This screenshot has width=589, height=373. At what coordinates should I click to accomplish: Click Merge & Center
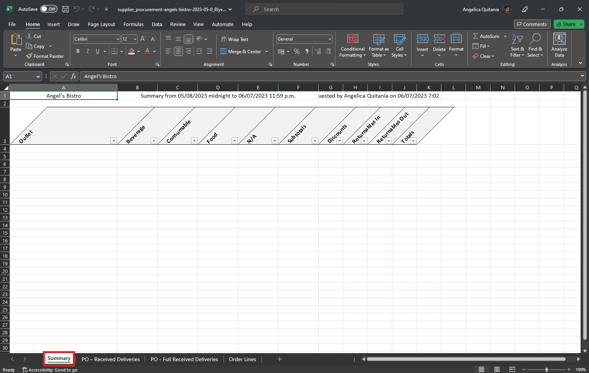(x=241, y=51)
